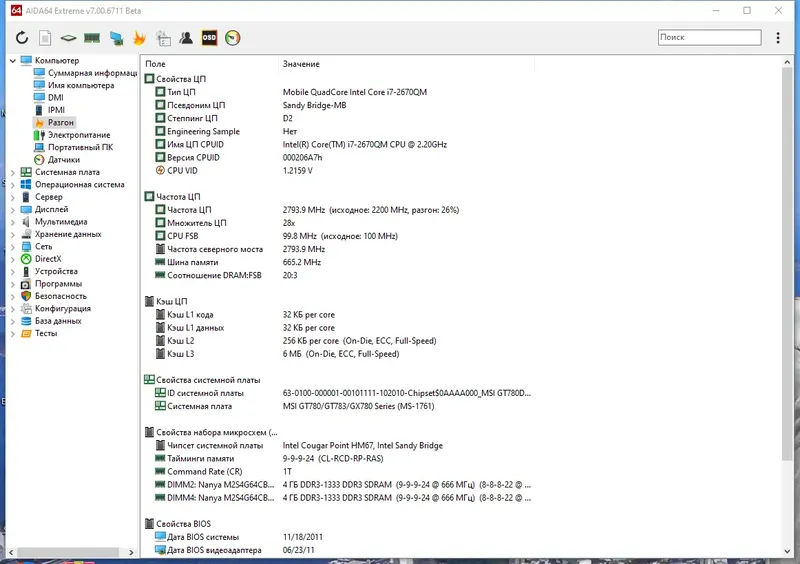This screenshot has width=800, height=564.
Task: Open the network audit monitor icon
Action: 116,38
